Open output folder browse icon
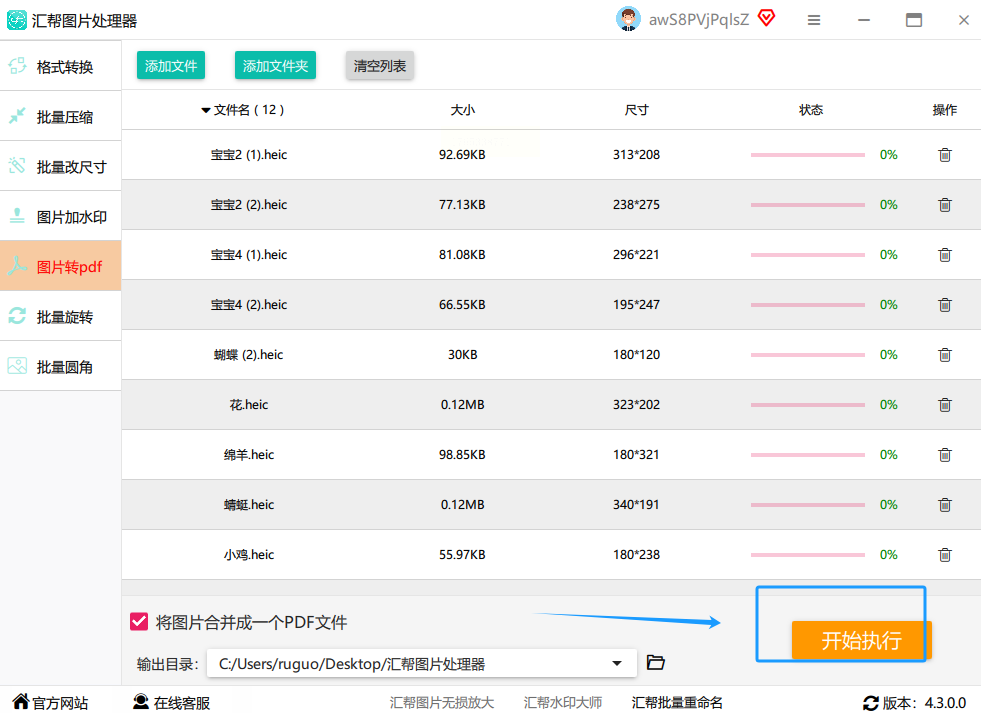 click(x=656, y=663)
